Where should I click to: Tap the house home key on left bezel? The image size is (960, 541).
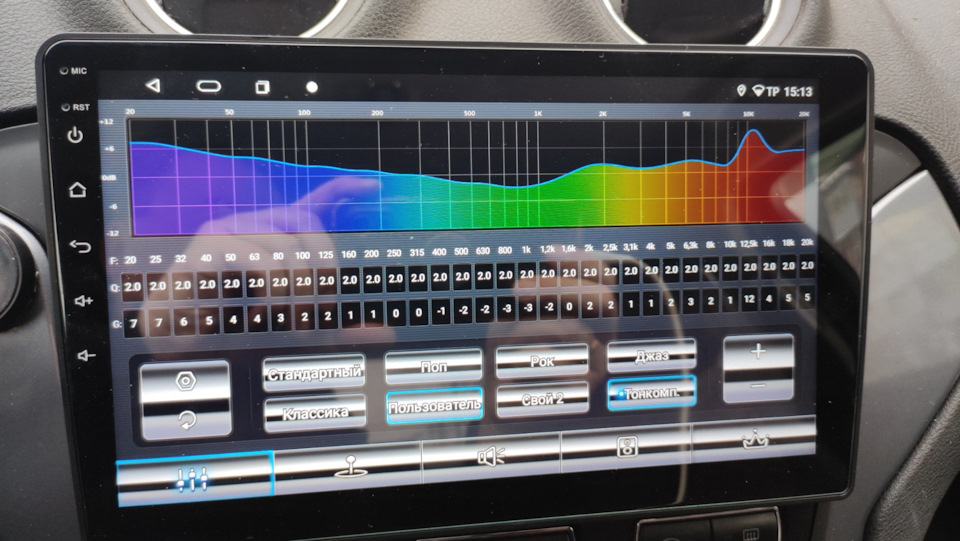pyautogui.click(x=77, y=190)
